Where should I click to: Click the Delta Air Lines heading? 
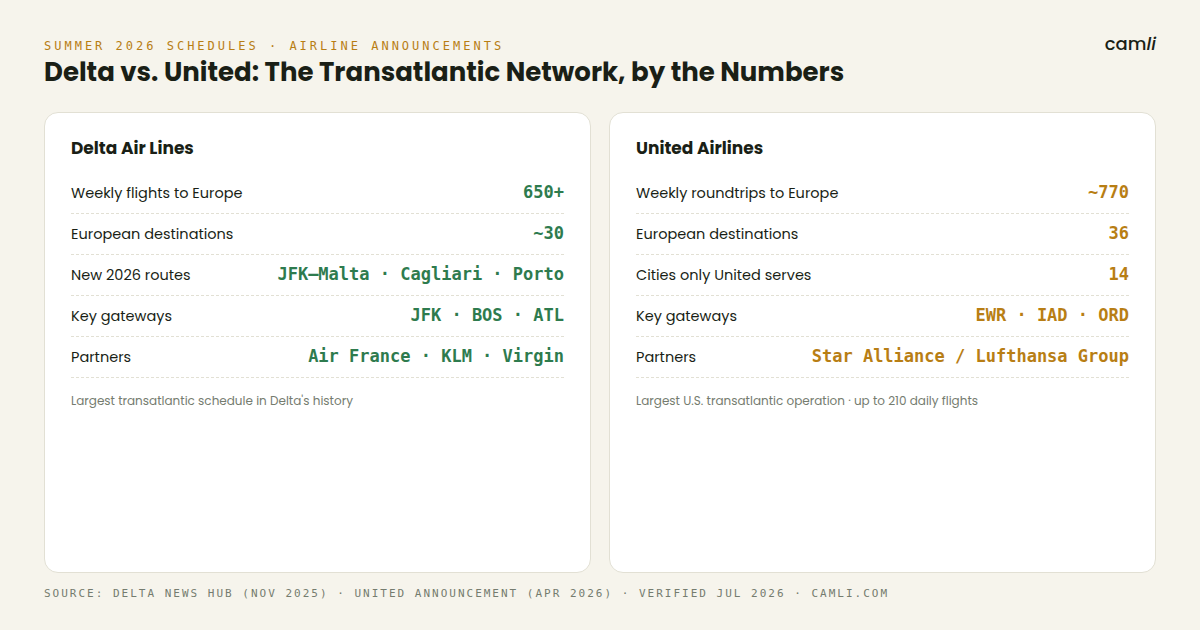132,148
